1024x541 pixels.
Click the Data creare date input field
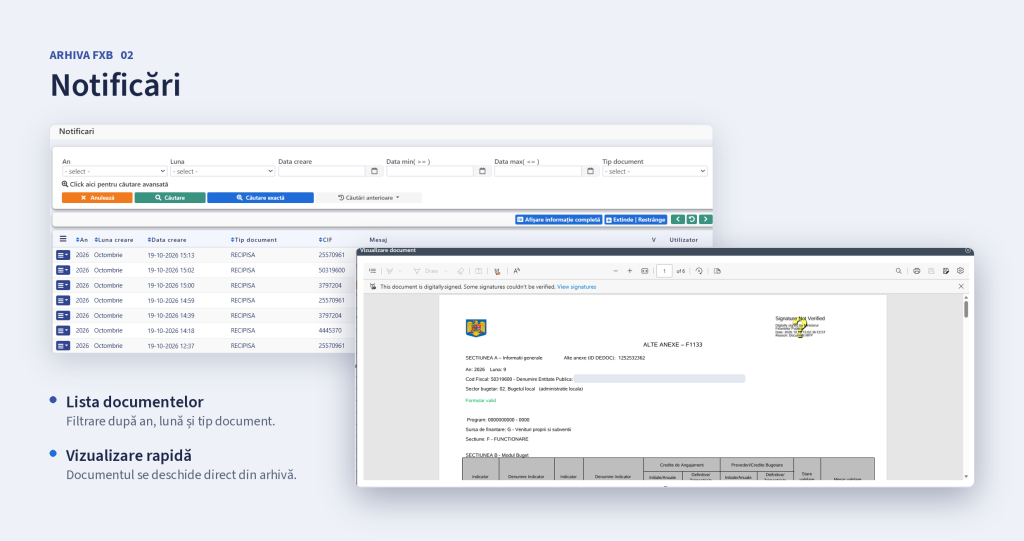(x=321, y=171)
